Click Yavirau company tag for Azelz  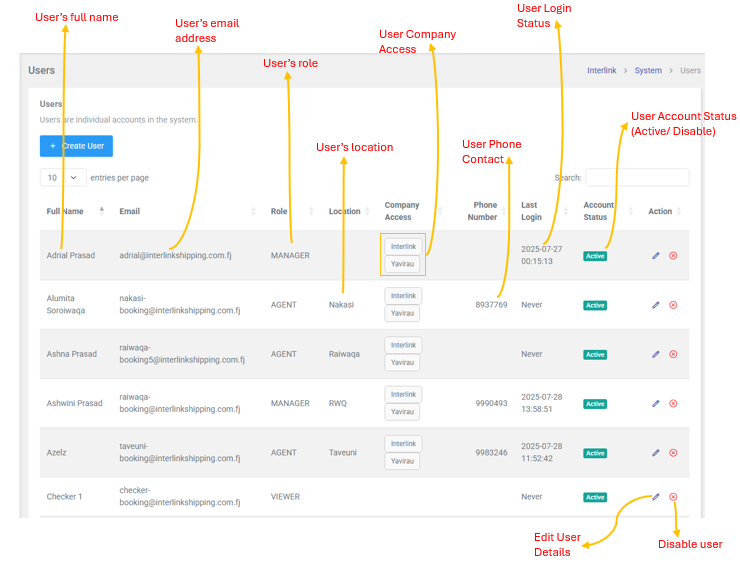pos(403,461)
